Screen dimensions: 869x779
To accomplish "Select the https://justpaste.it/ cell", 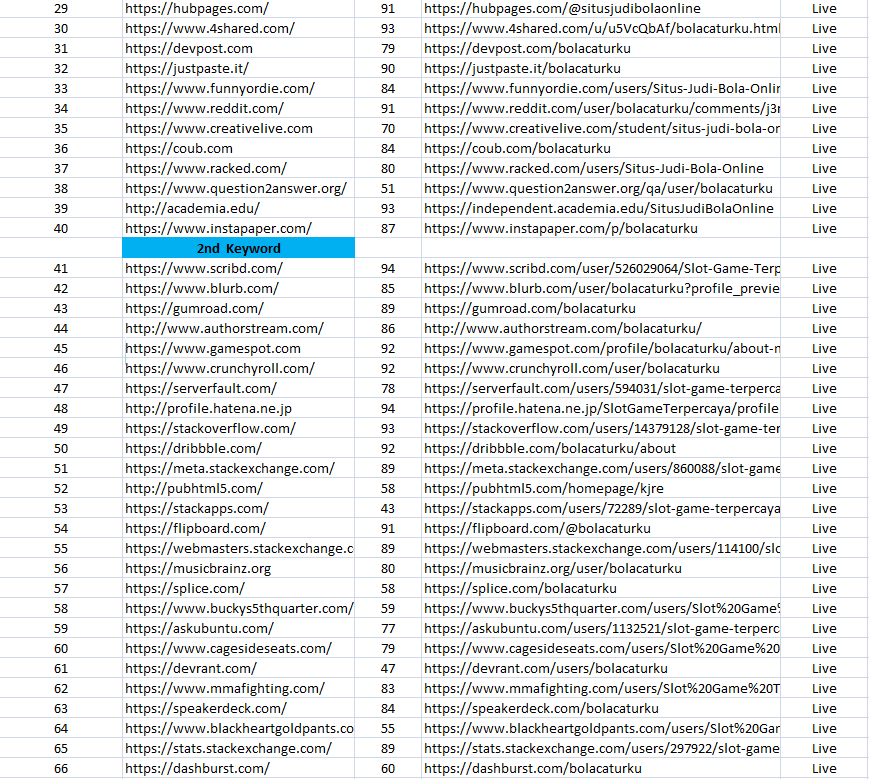I will click(x=238, y=68).
